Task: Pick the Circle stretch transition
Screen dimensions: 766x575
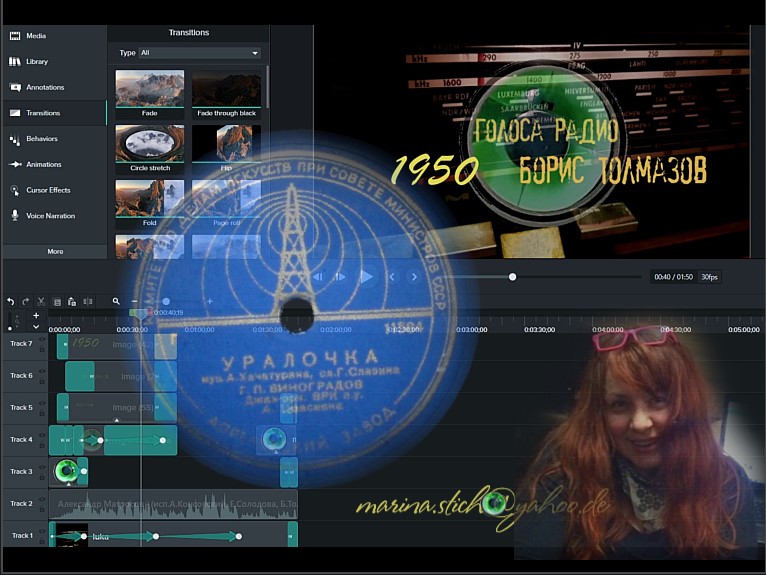Action: pyautogui.click(x=150, y=149)
